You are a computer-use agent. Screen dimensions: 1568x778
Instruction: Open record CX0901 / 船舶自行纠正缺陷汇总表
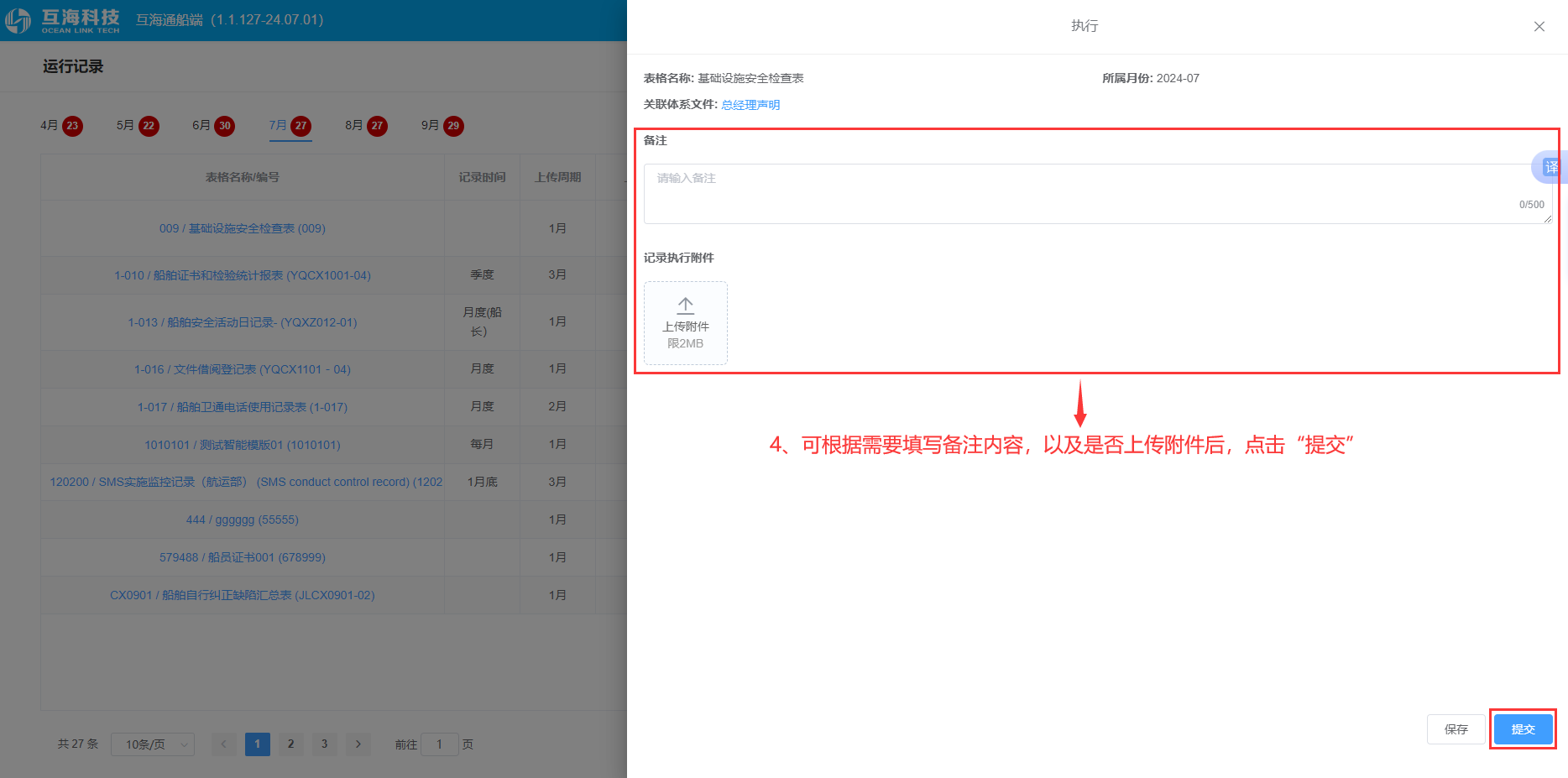pos(243,595)
